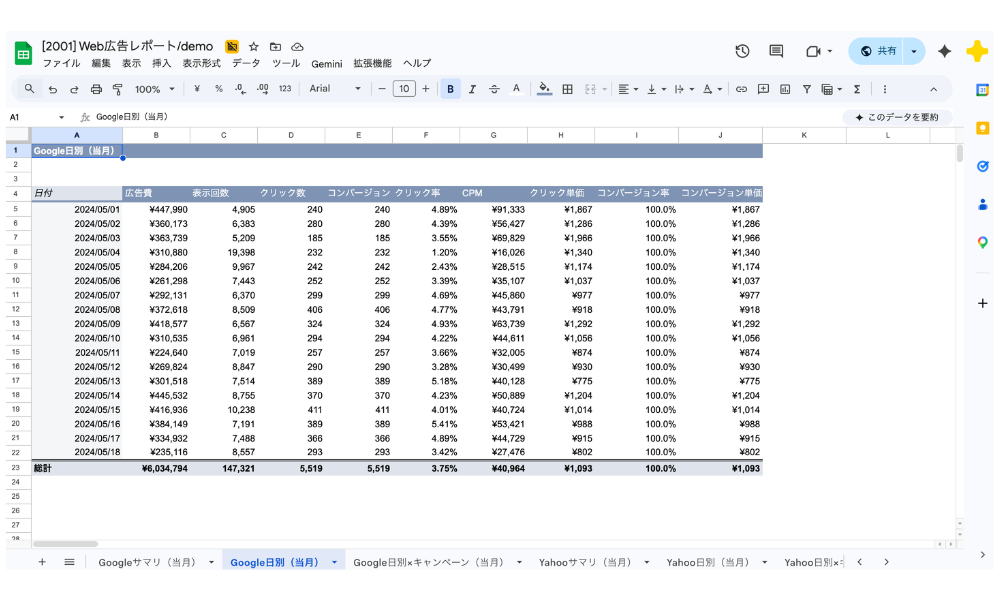Open Google Calendar in side panel
This screenshot has height=600, width=1000.
pos(982,89)
